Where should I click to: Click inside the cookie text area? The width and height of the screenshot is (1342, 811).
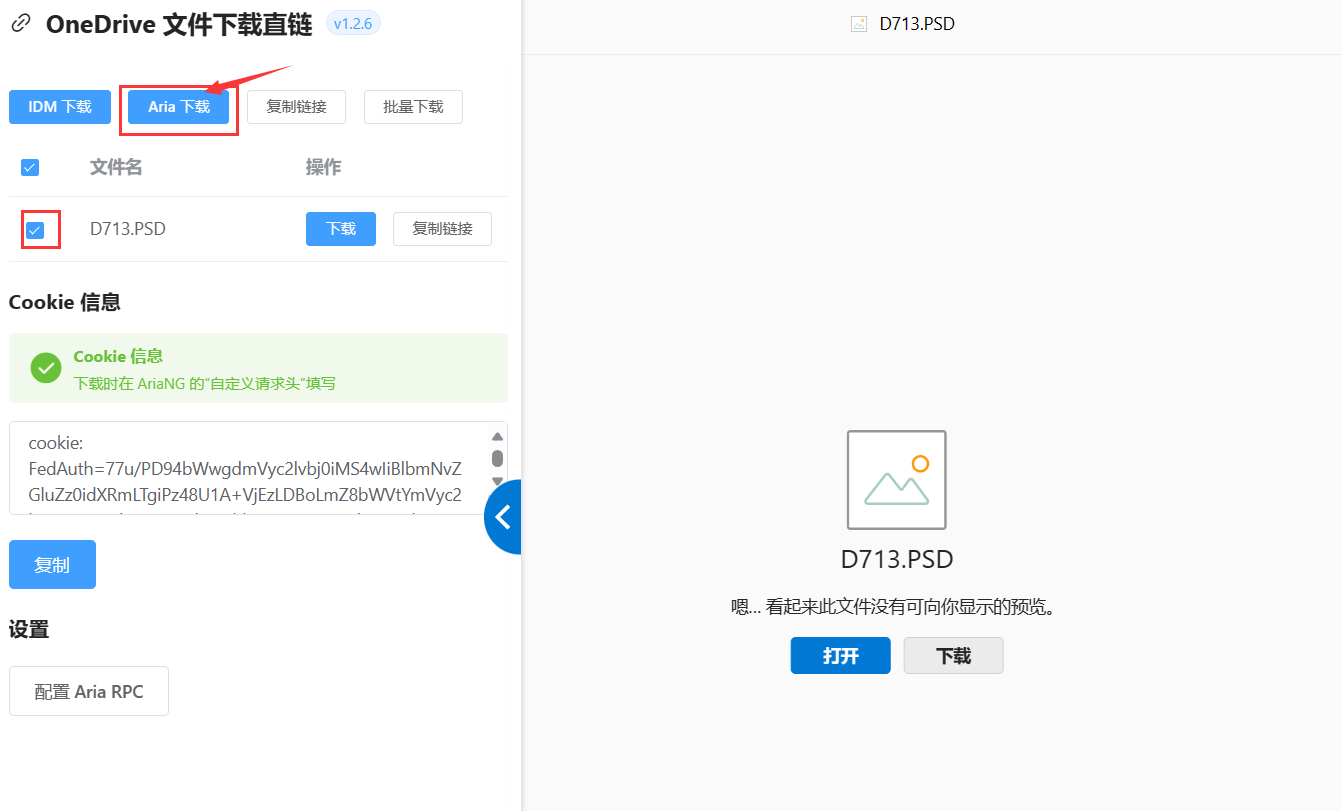pyautogui.click(x=245, y=468)
